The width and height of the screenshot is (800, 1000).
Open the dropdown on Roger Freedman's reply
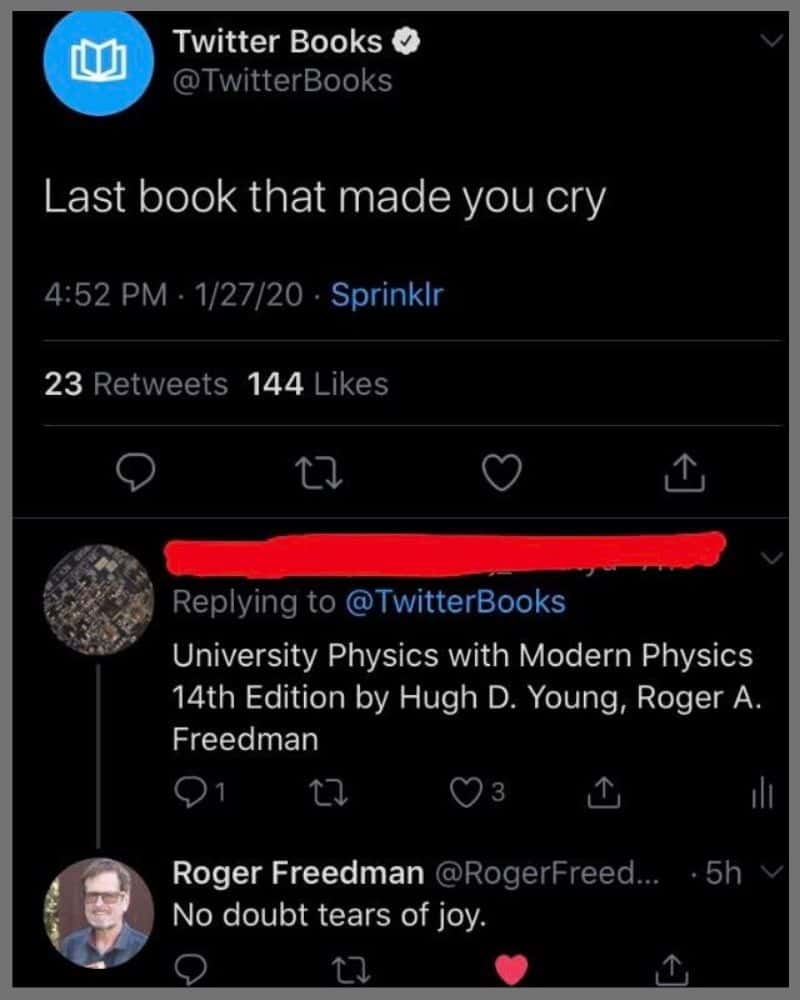coord(770,871)
